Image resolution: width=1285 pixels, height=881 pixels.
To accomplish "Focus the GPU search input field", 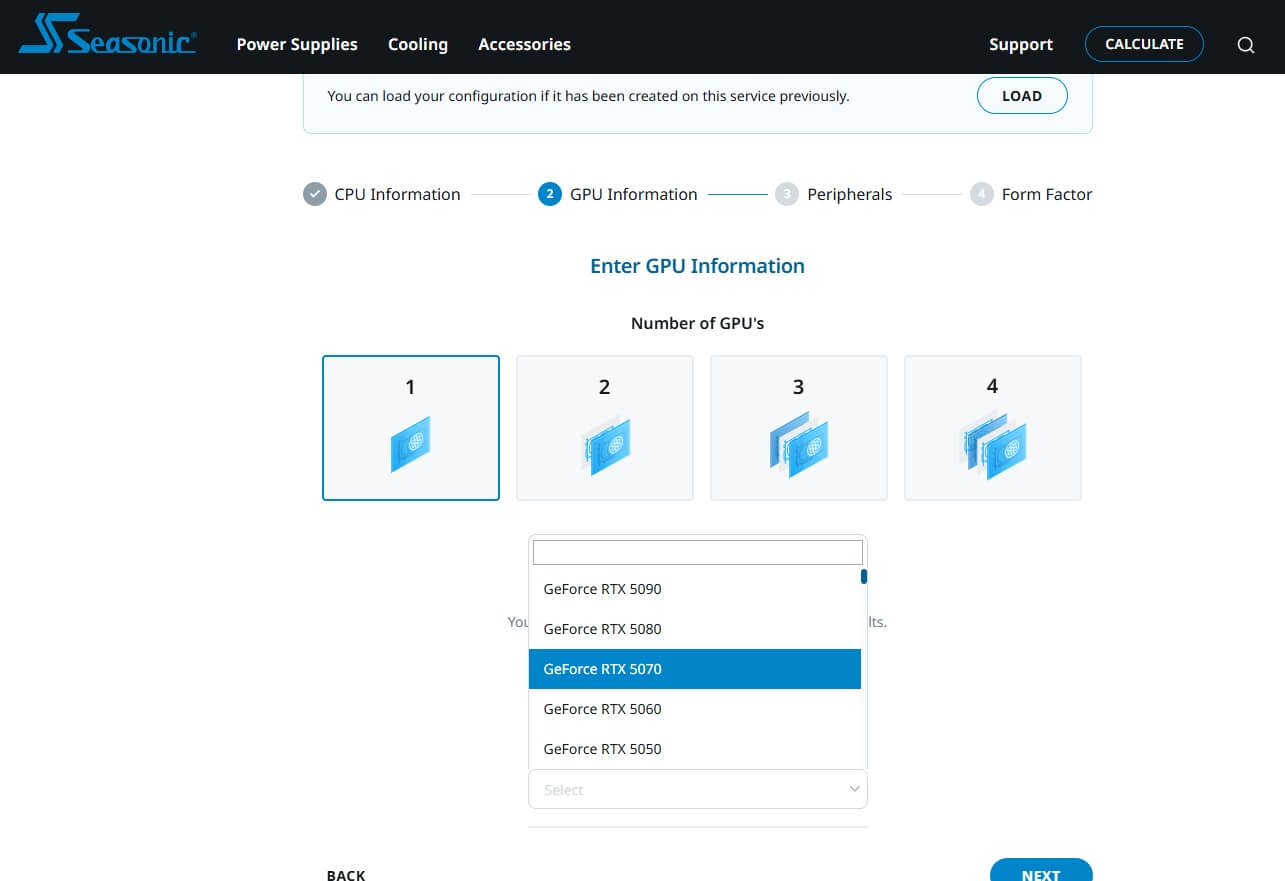I will [697, 552].
